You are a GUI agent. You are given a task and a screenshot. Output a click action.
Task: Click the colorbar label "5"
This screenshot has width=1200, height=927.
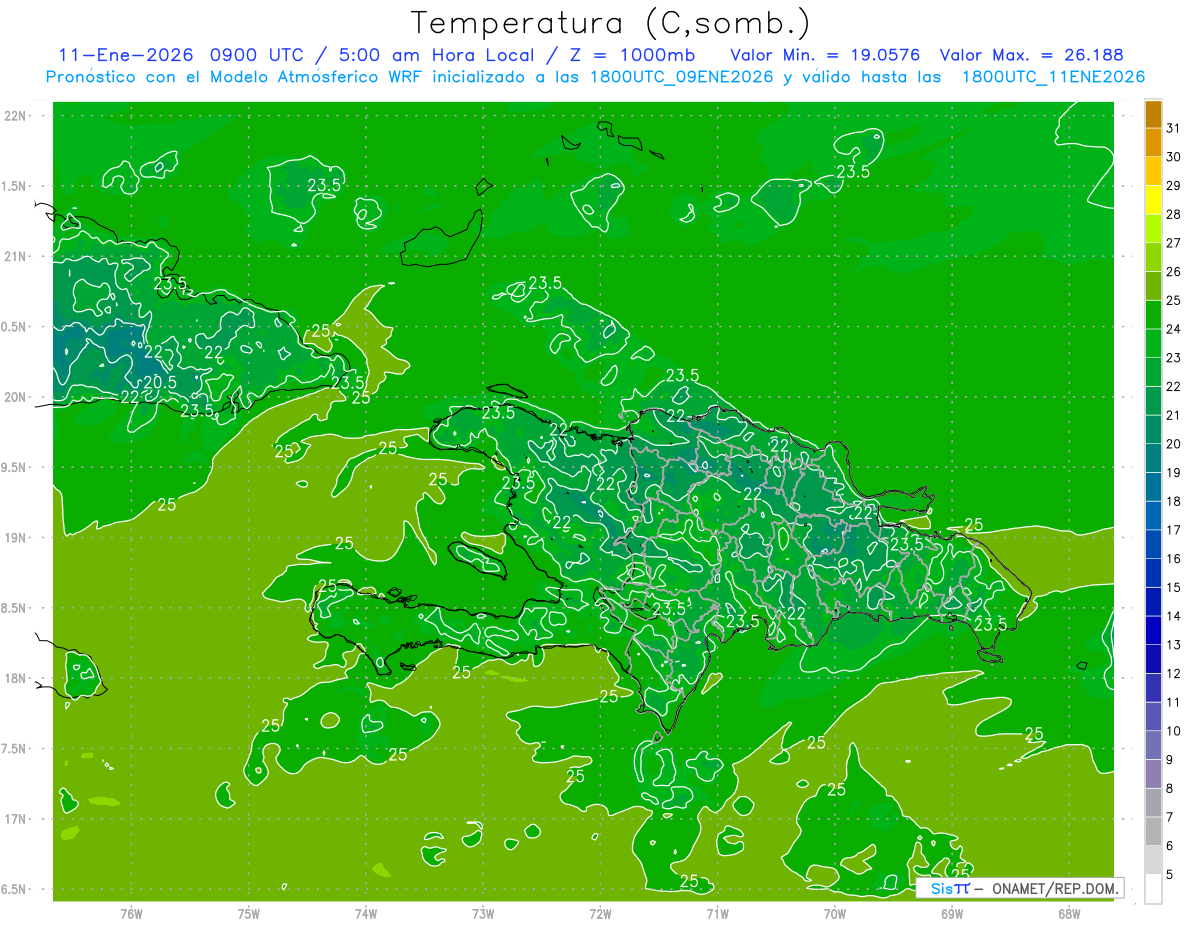click(x=1171, y=874)
